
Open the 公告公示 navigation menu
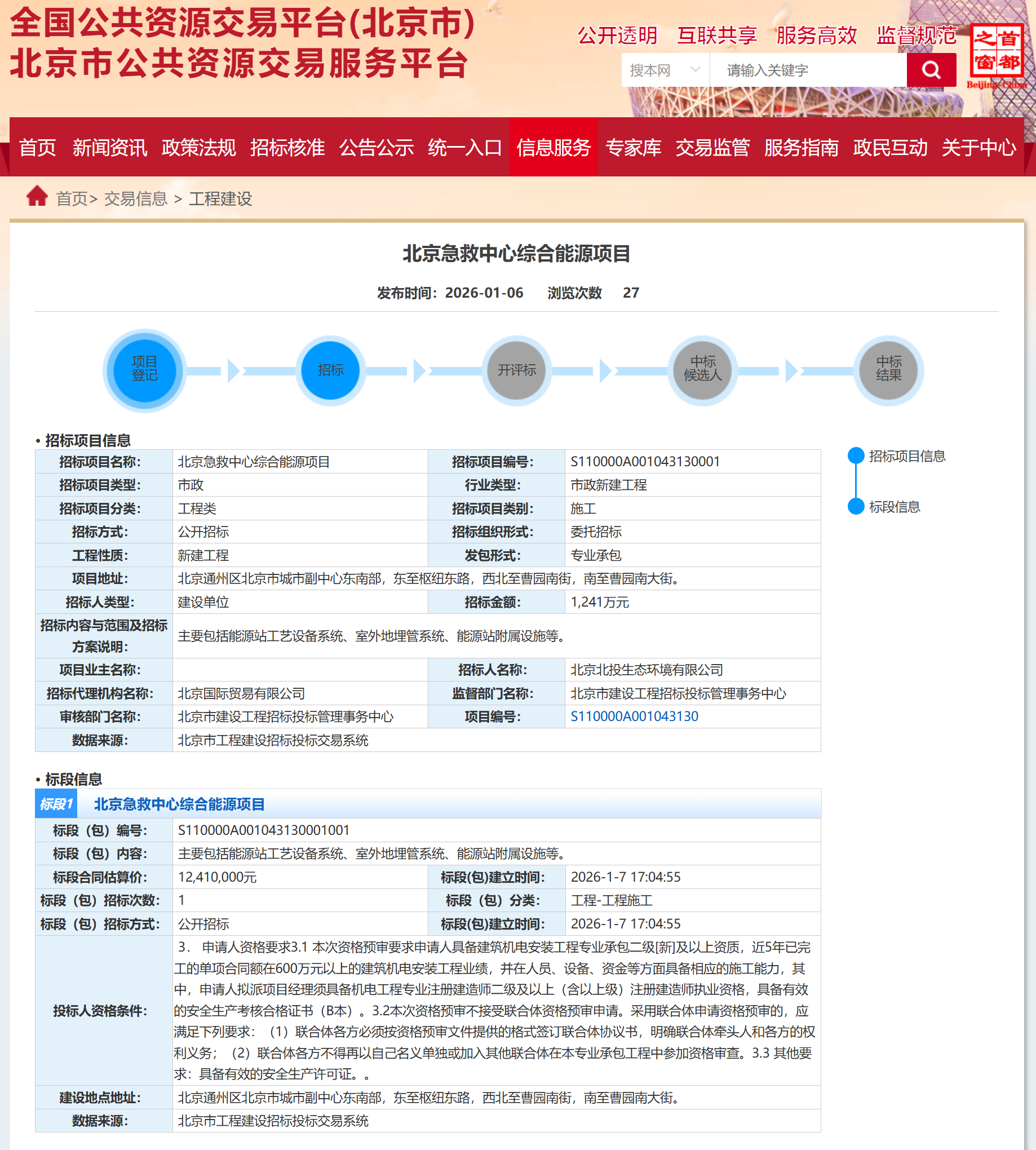(377, 148)
